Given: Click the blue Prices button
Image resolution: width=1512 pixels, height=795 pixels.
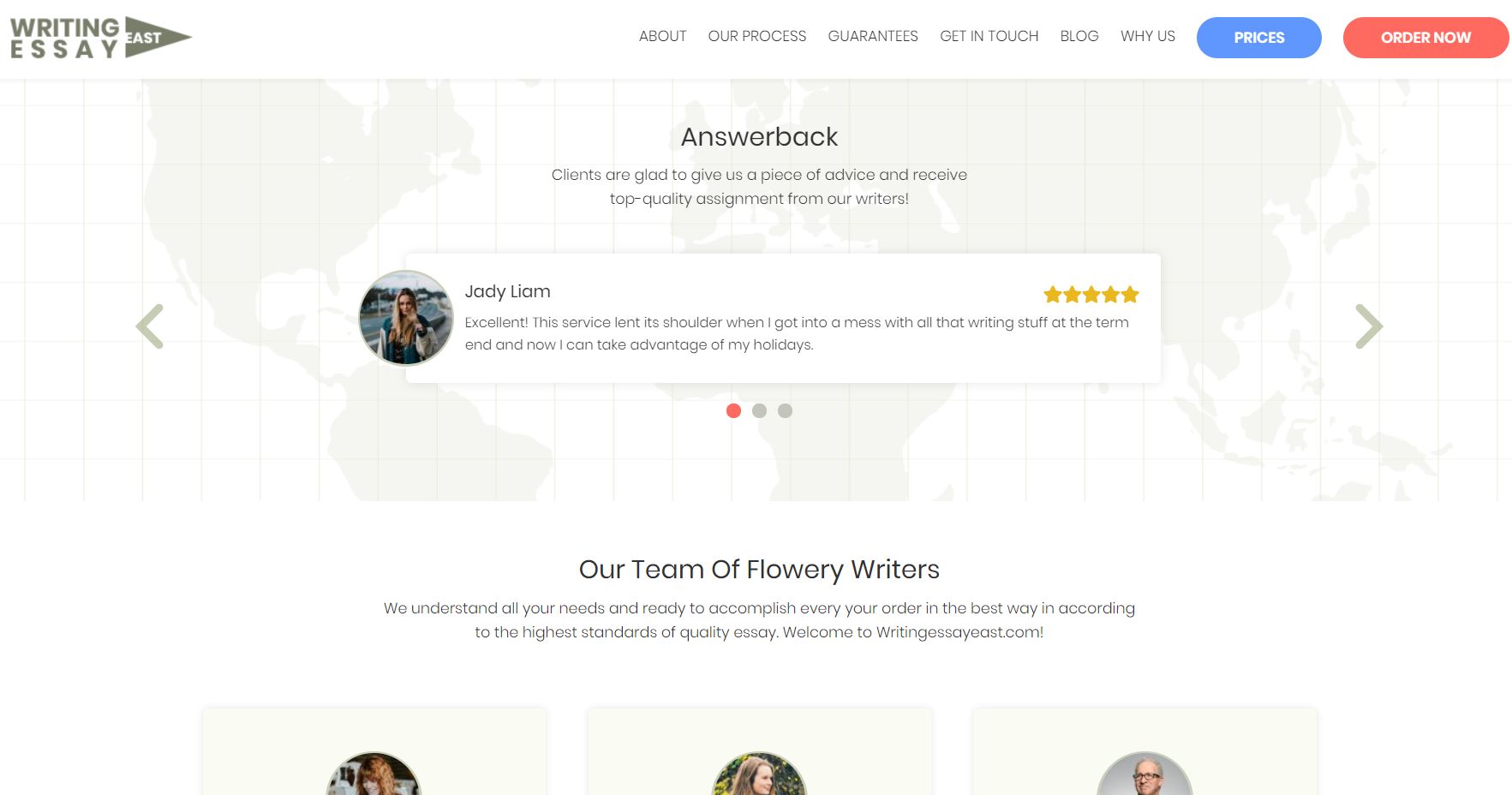Looking at the screenshot, I should click(x=1258, y=38).
